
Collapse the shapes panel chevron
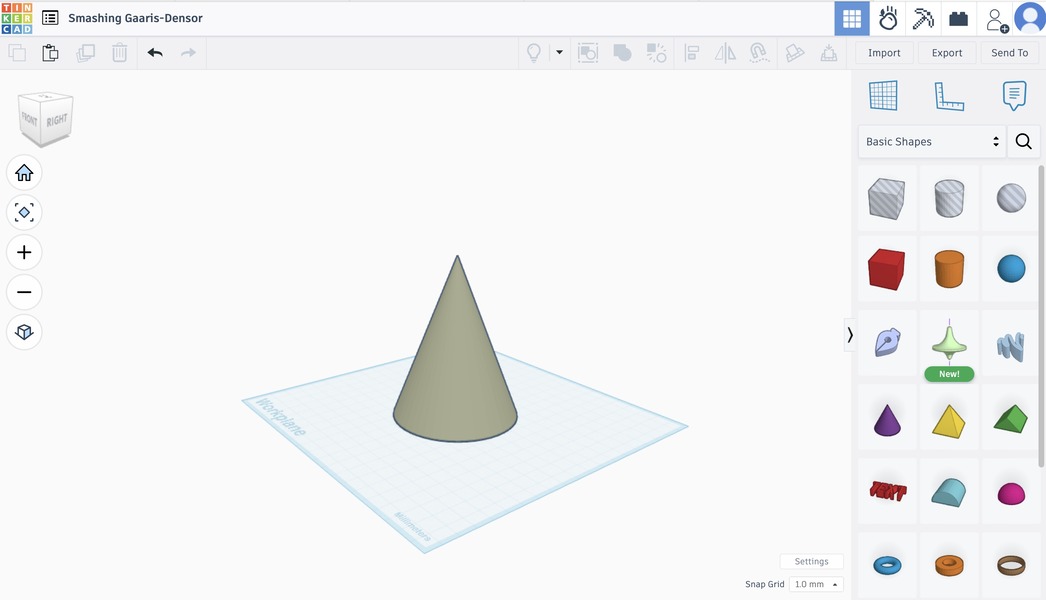click(850, 335)
